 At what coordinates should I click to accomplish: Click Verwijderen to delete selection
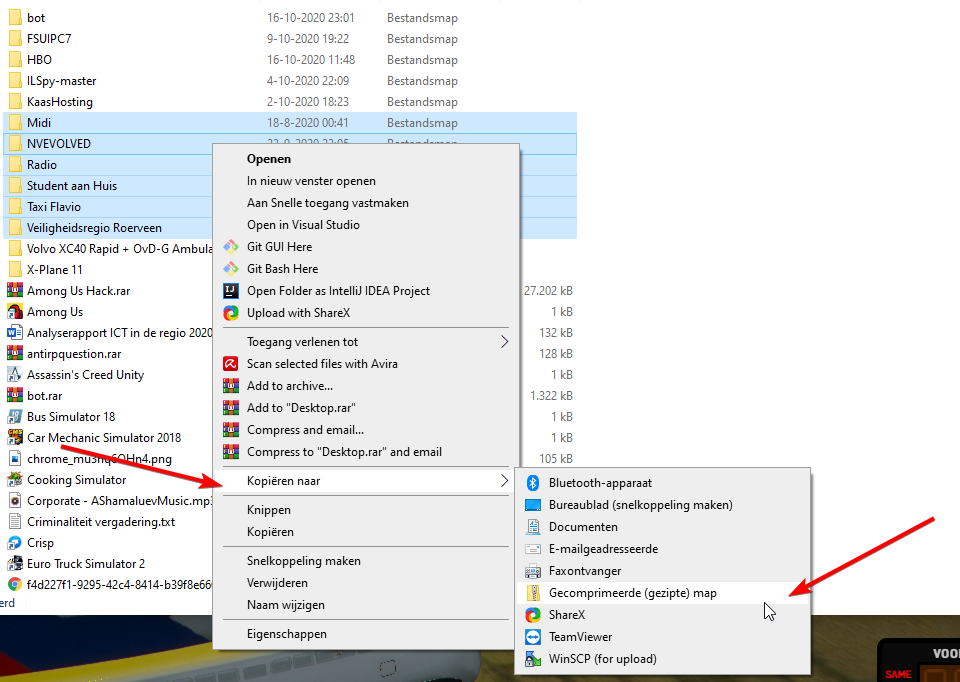[x=277, y=583]
